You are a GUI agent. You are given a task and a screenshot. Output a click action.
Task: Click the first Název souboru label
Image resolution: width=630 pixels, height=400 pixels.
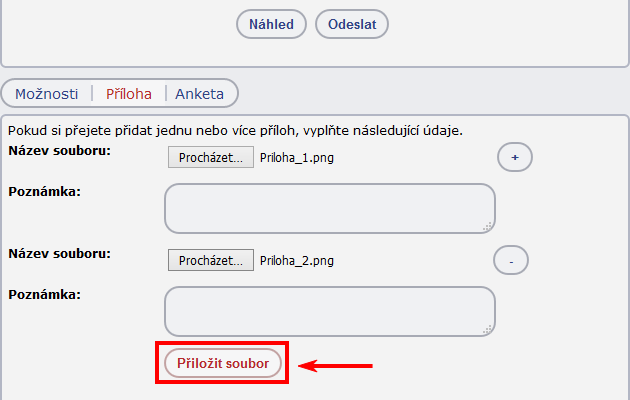59,151
